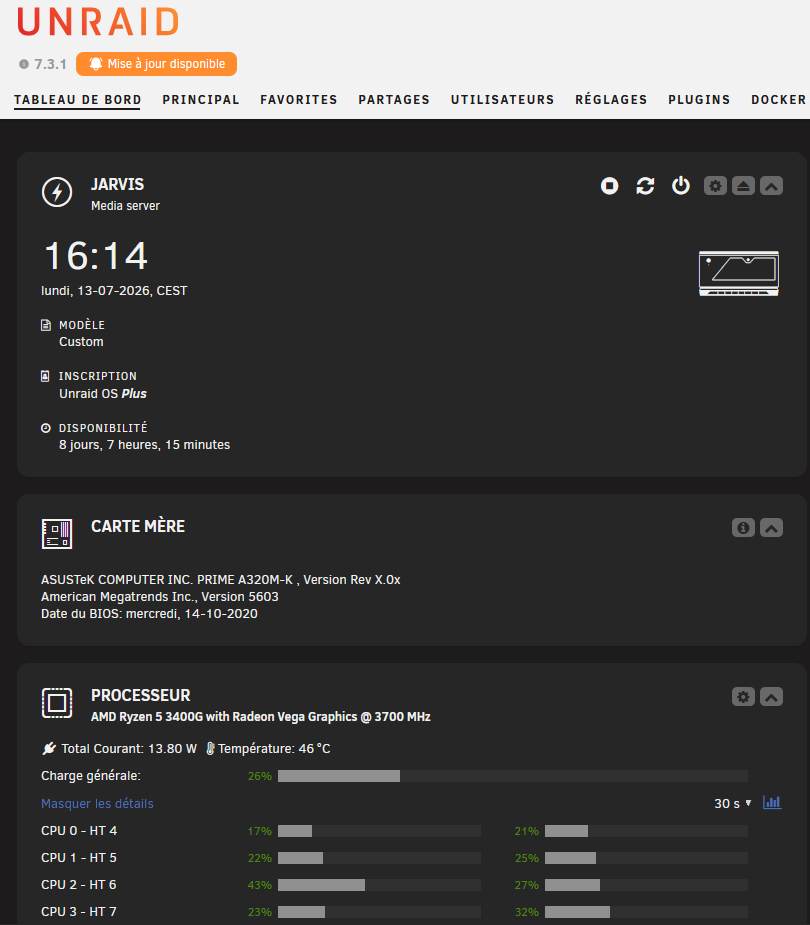Click the JARVIS lightning bolt server icon

(x=57, y=192)
